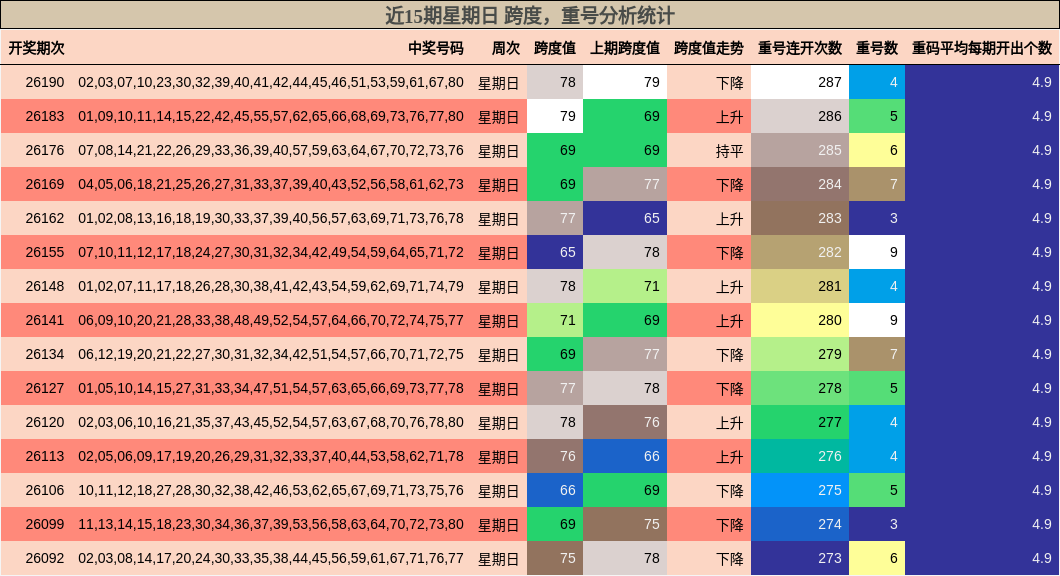Click the 中奖号码 column header

click(x=436, y=48)
